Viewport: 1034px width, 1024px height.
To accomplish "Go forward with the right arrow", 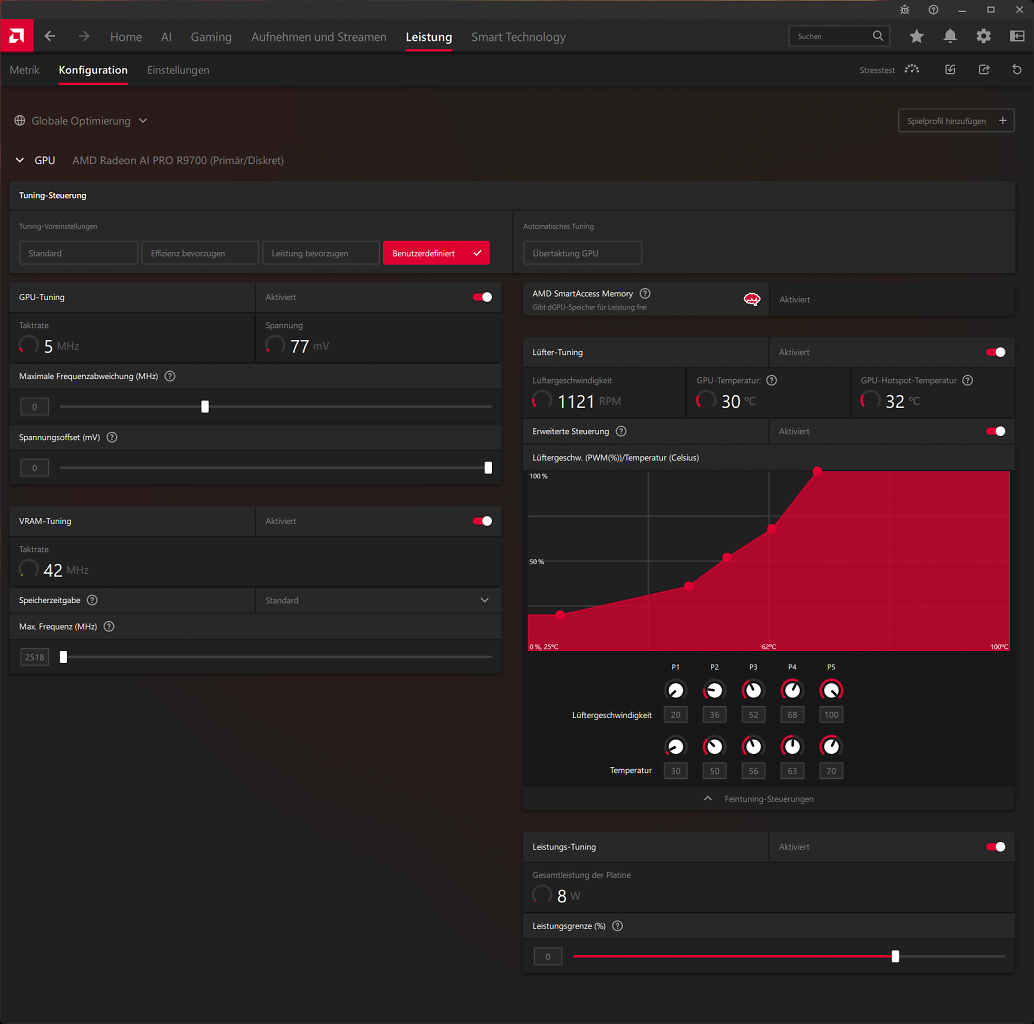I will pos(84,36).
